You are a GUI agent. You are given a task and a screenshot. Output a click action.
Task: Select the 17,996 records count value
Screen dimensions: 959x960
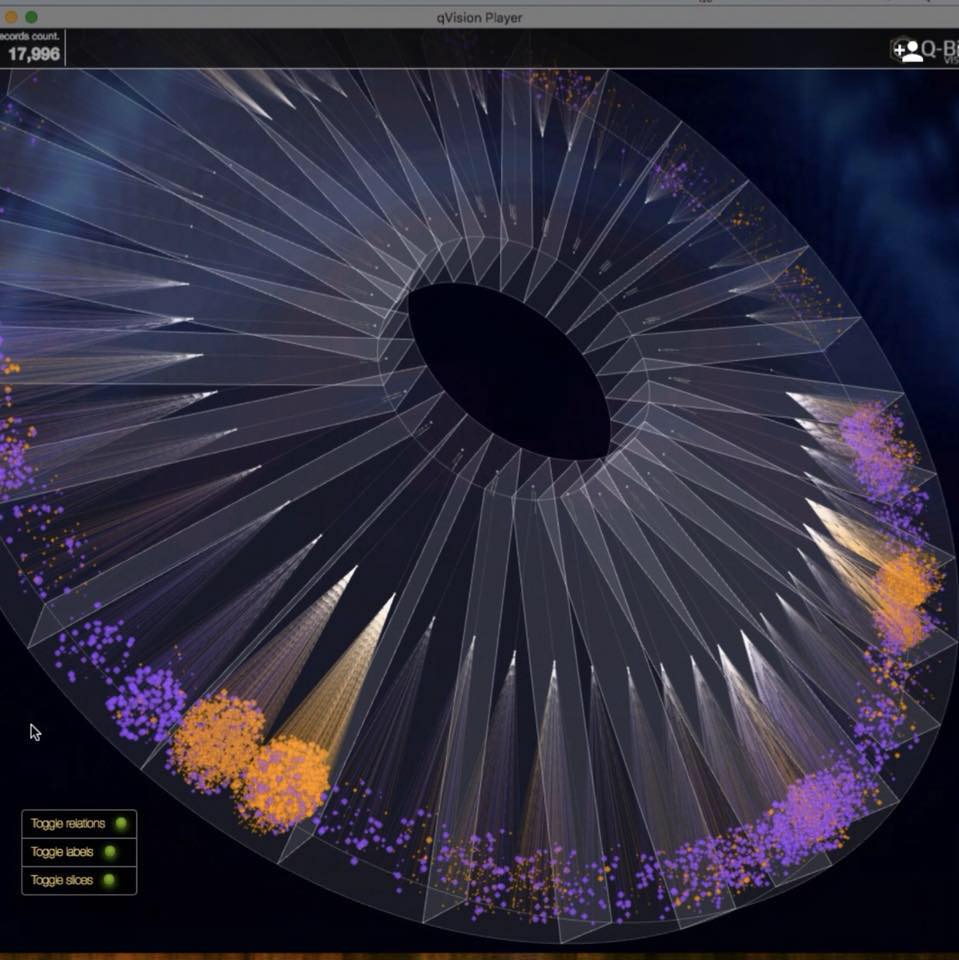pyautogui.click(x=34, y=54)
